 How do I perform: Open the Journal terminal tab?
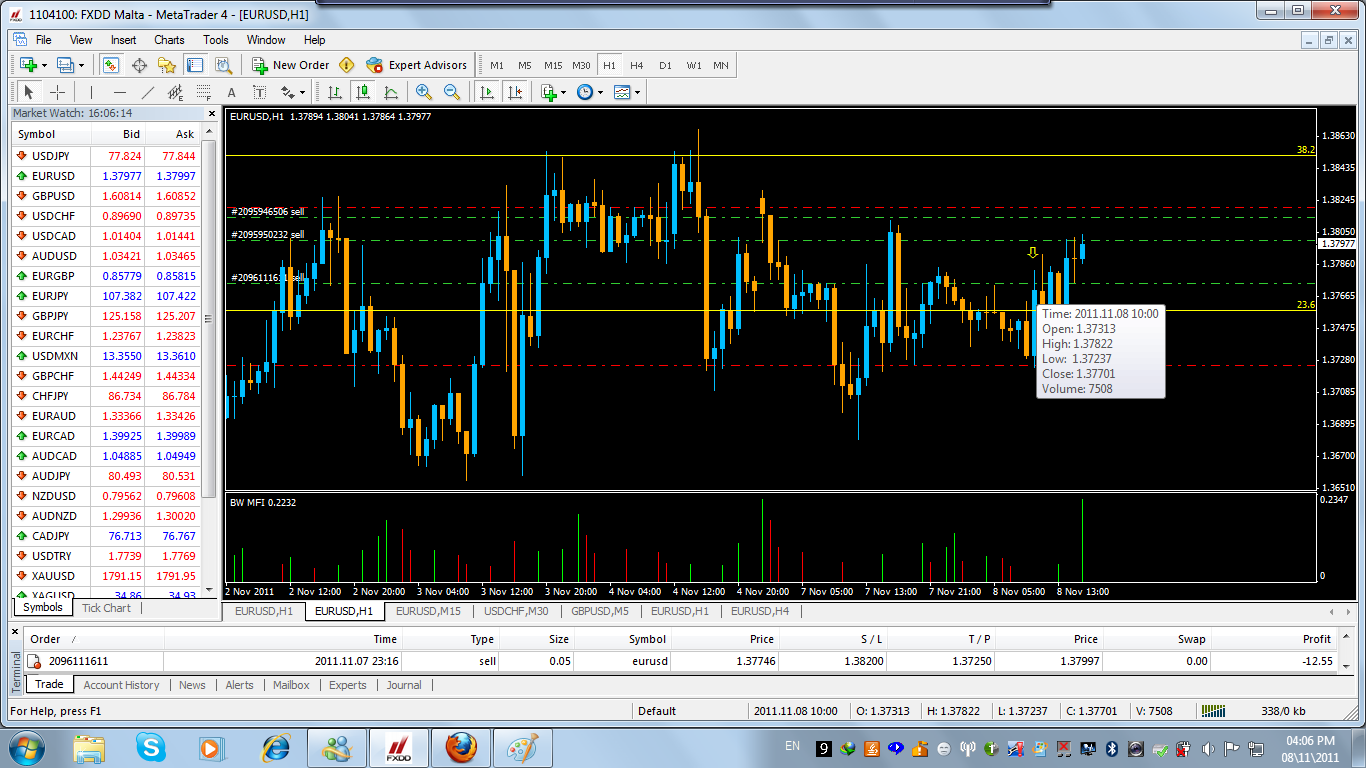click(x=404, y=685)
